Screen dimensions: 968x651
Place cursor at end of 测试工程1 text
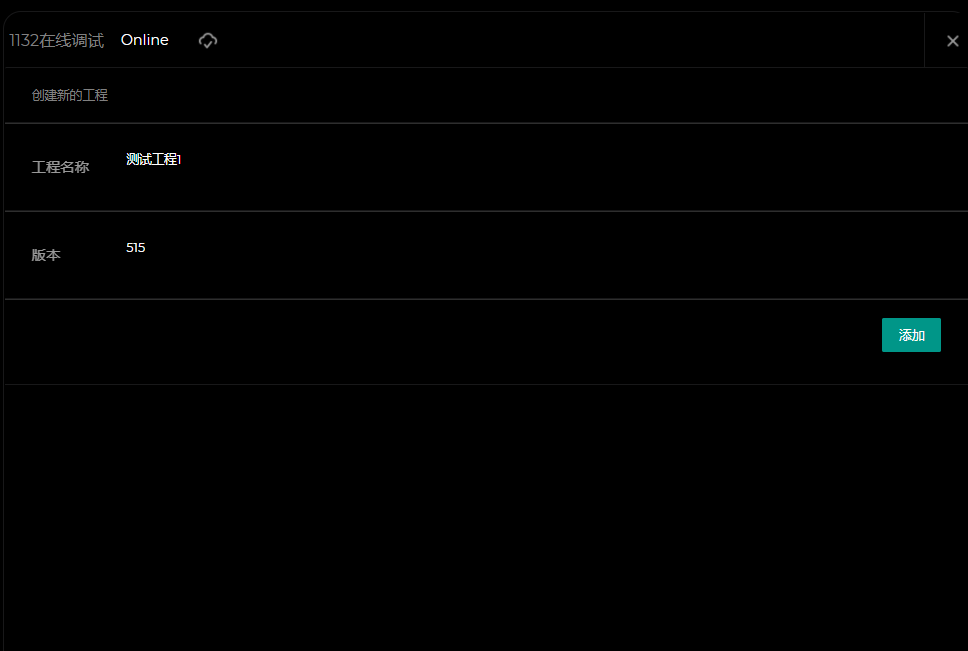pyautogui.click(x=183, y=160)
